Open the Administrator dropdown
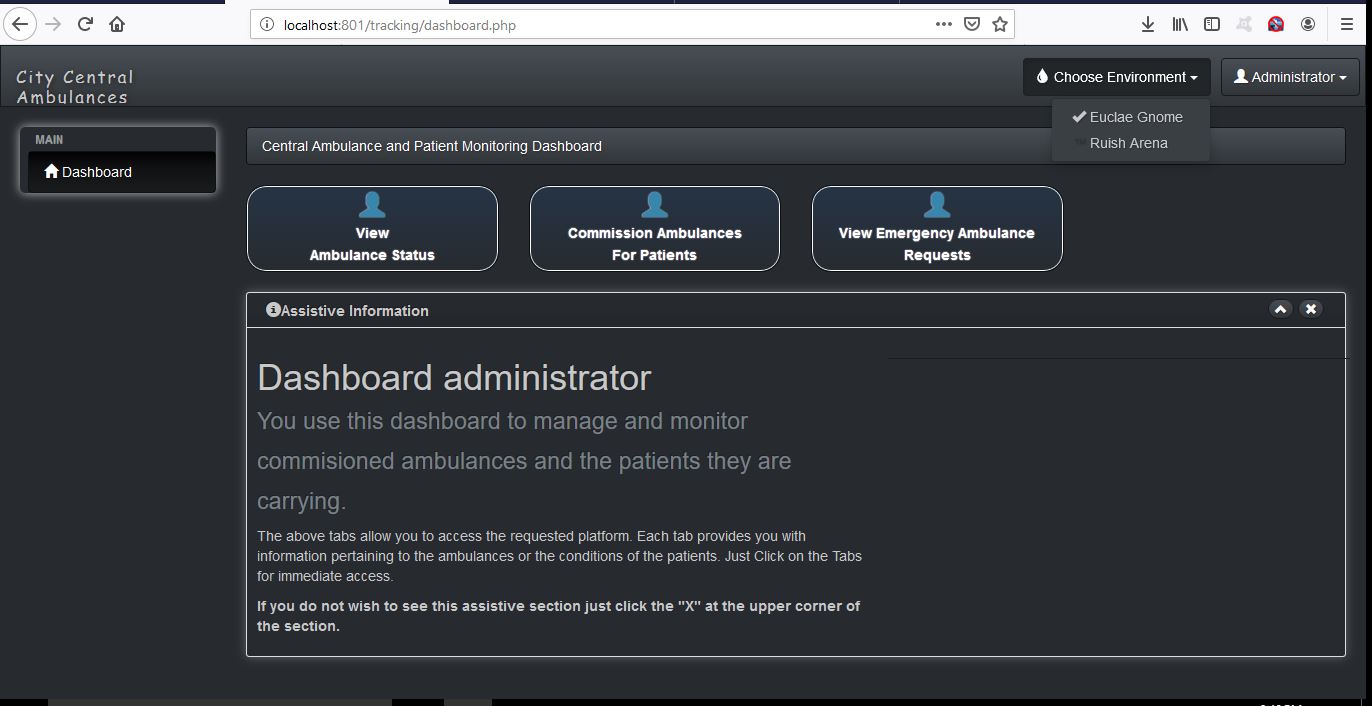Screen dimensions: 1372x706 (1290, 77)
